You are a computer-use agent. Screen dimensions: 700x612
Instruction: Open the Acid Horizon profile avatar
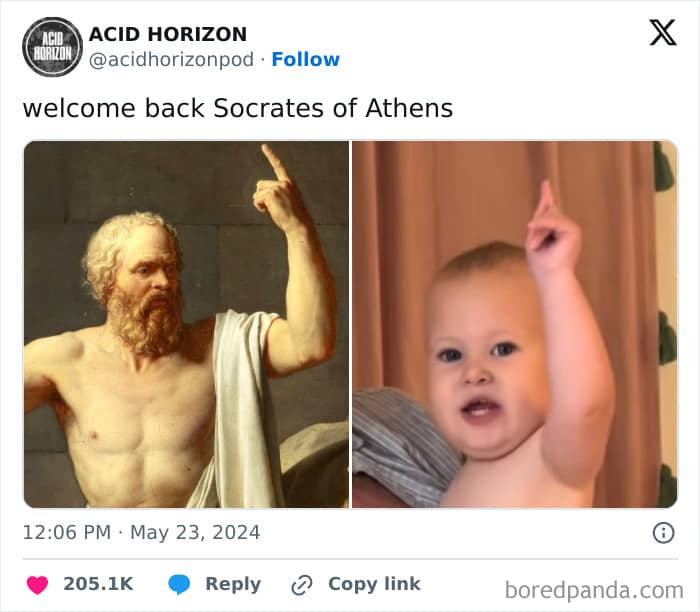52,47
